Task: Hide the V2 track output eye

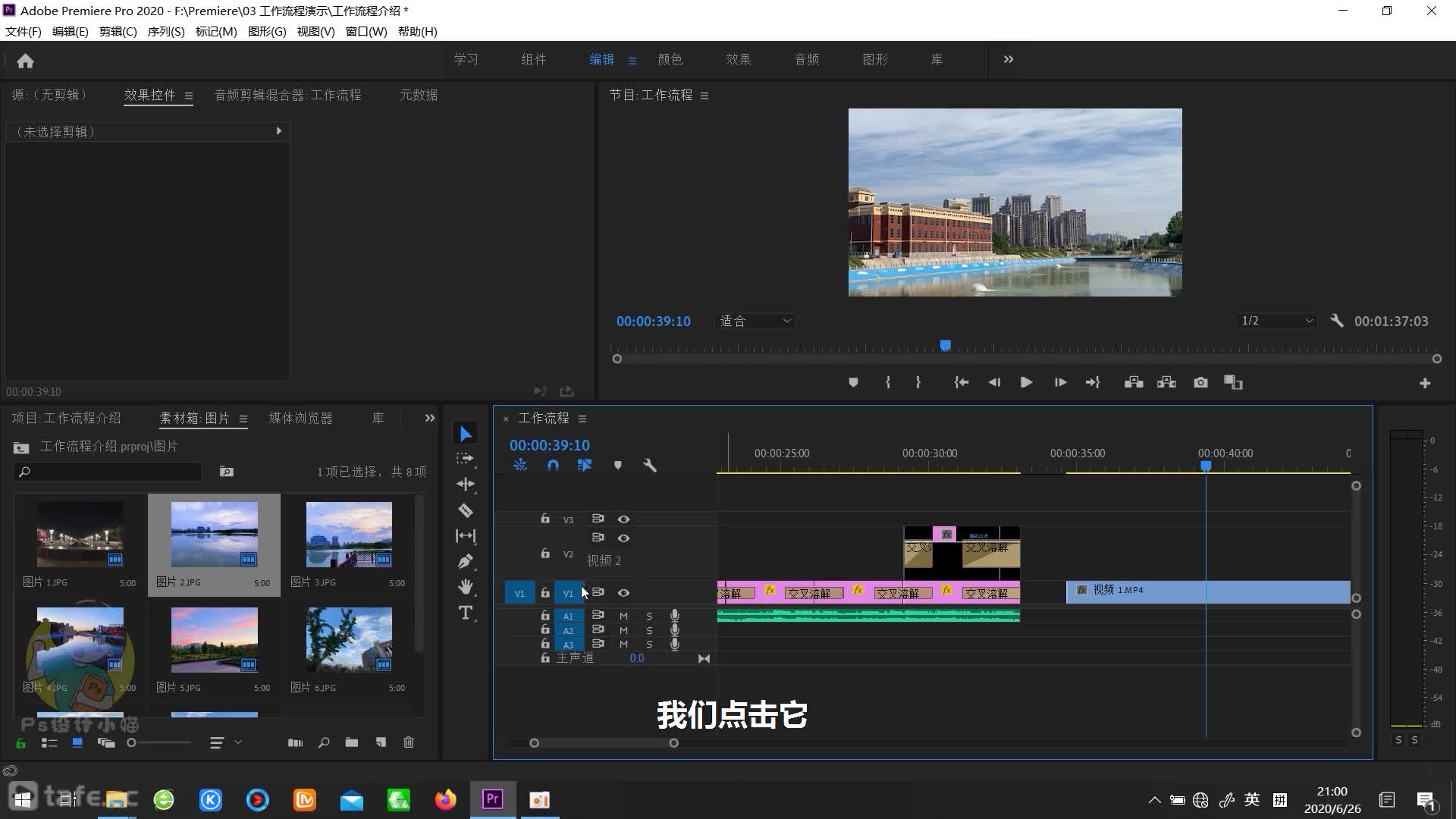Action: click(623, 538)
